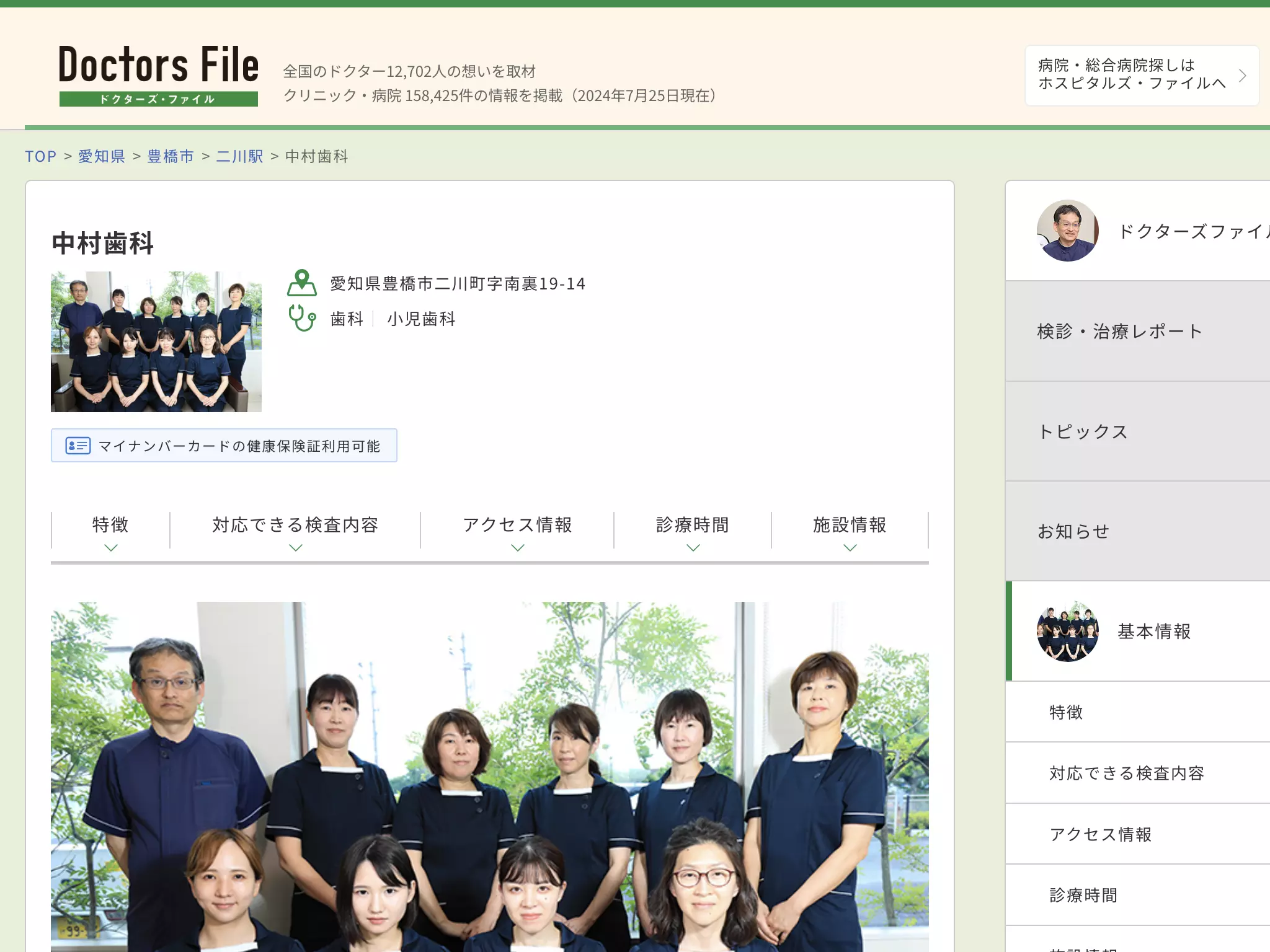Click マイナンバーカードの健康保険証利用可能 badge

coord(224,446)
